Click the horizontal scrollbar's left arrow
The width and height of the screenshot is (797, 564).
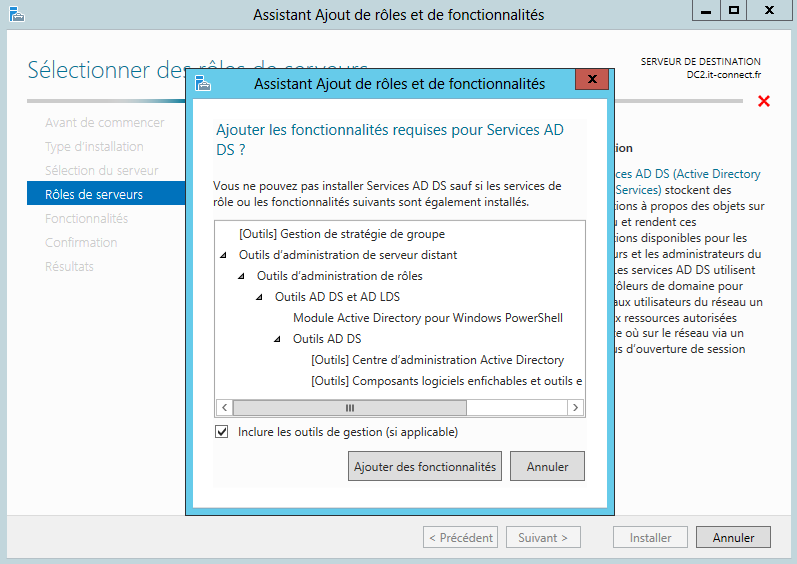(x=224, y=408)
